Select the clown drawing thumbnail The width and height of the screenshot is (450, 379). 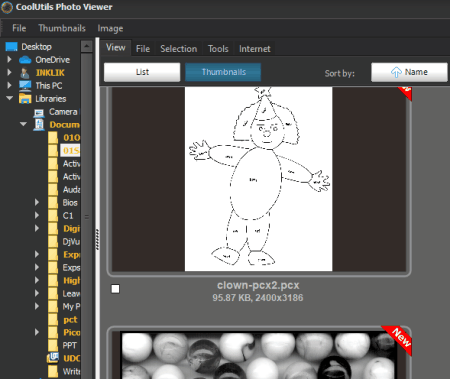tap(259, 179)
